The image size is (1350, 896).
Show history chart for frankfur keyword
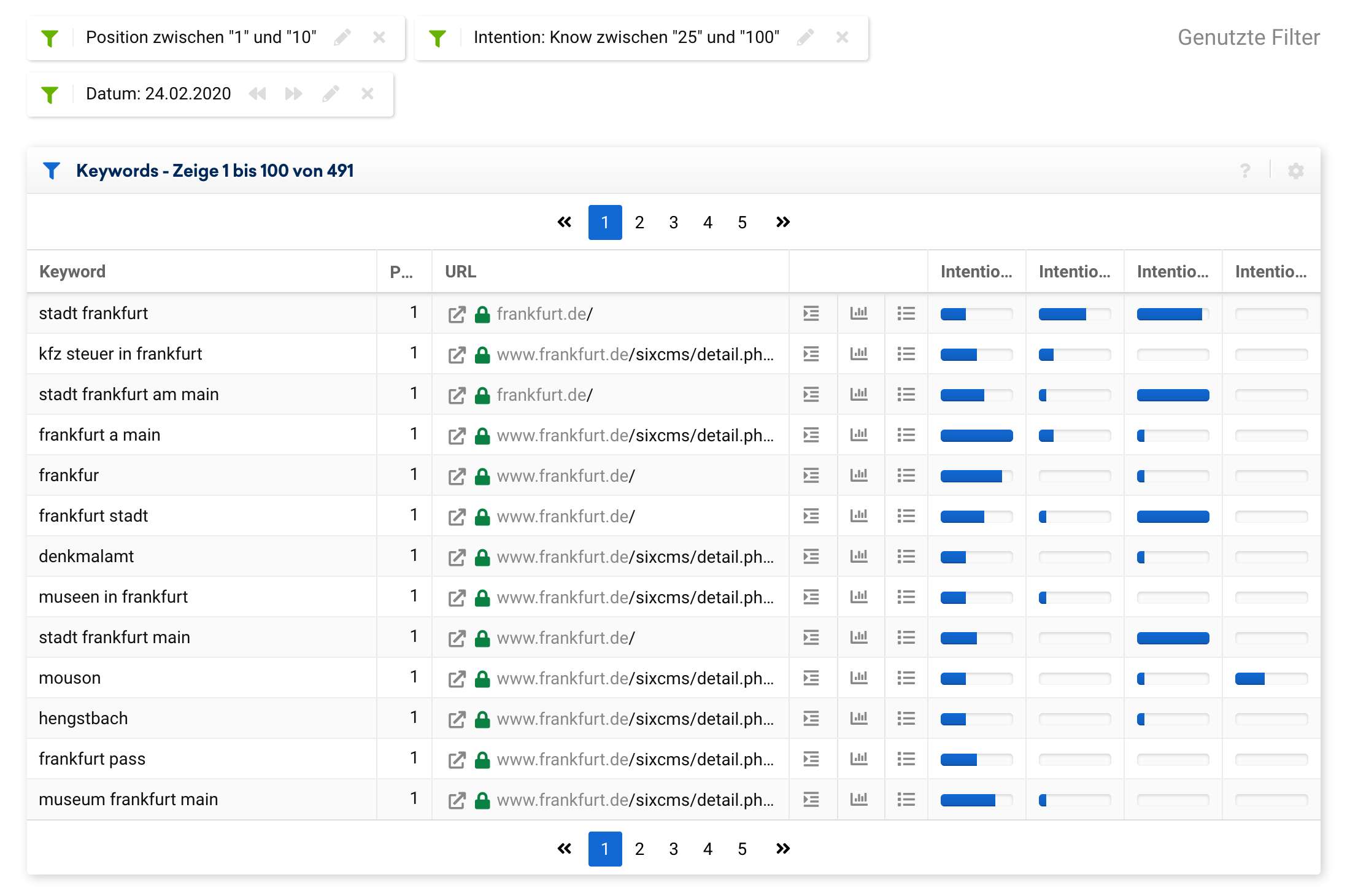pyautogui.click(x=859, y=476)
